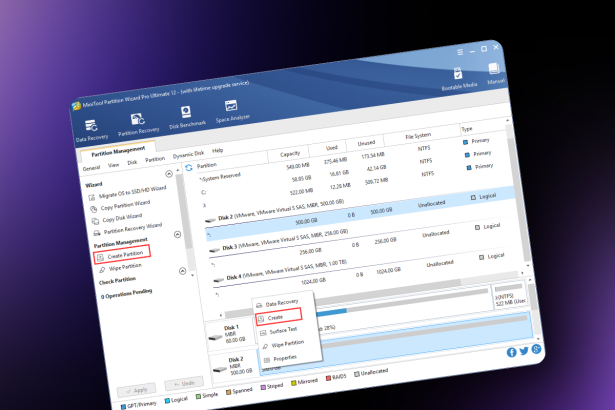The image size is (615, 410).
Task: Click the Simple legend color swatch
Action: 198,396
